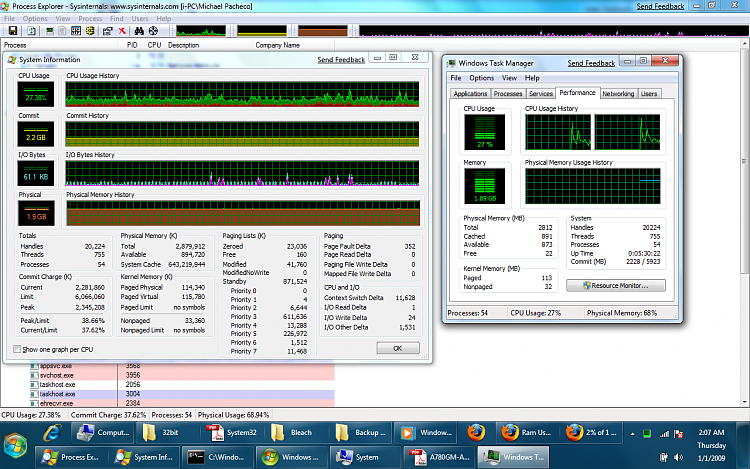
Task: Switch to the Networking tab
Action: point(618,94)
